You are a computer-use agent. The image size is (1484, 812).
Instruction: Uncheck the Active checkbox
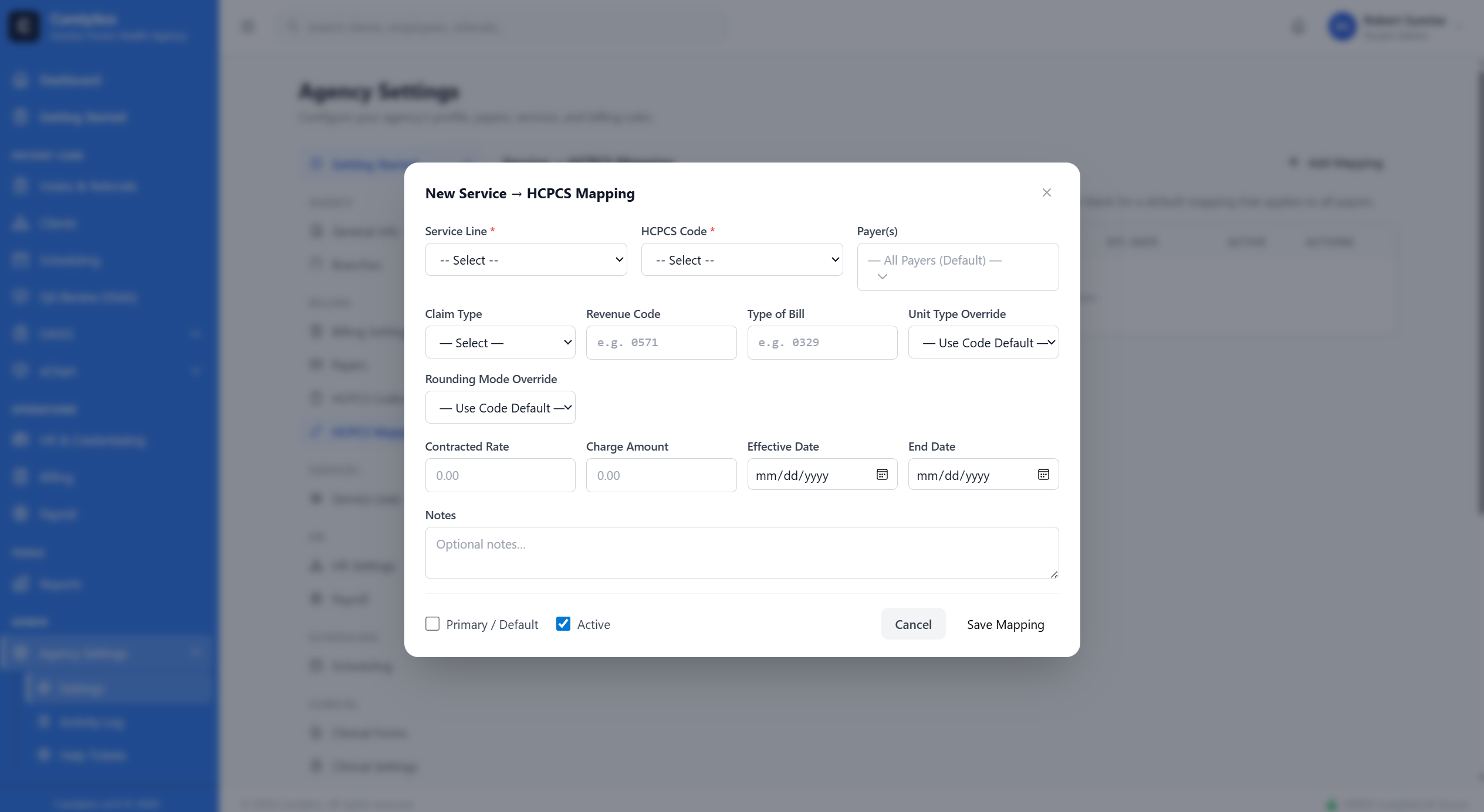(x=563, y=624)
